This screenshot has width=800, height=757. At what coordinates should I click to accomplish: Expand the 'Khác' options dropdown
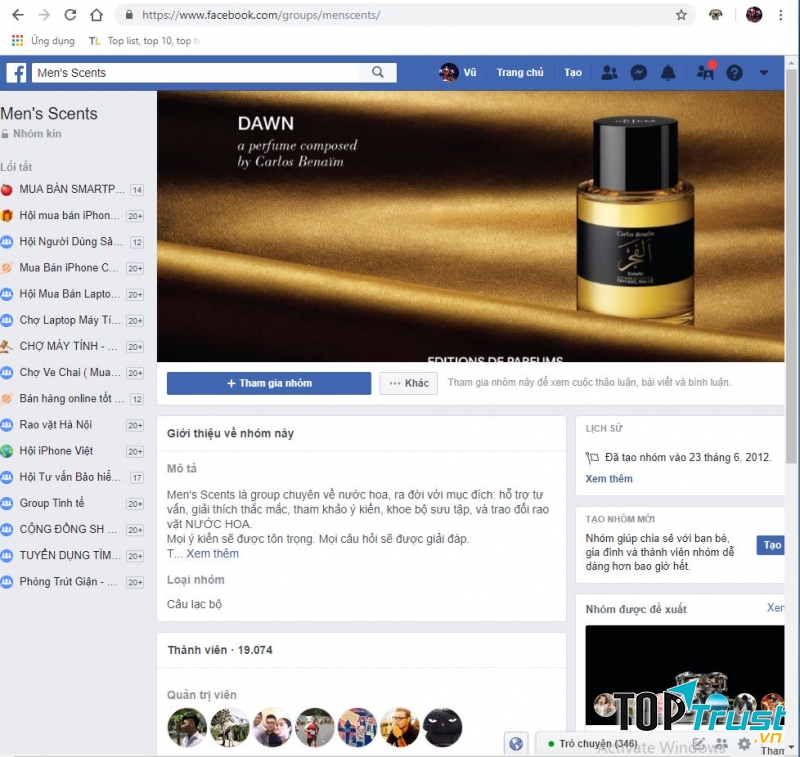(x=408, y=383)
